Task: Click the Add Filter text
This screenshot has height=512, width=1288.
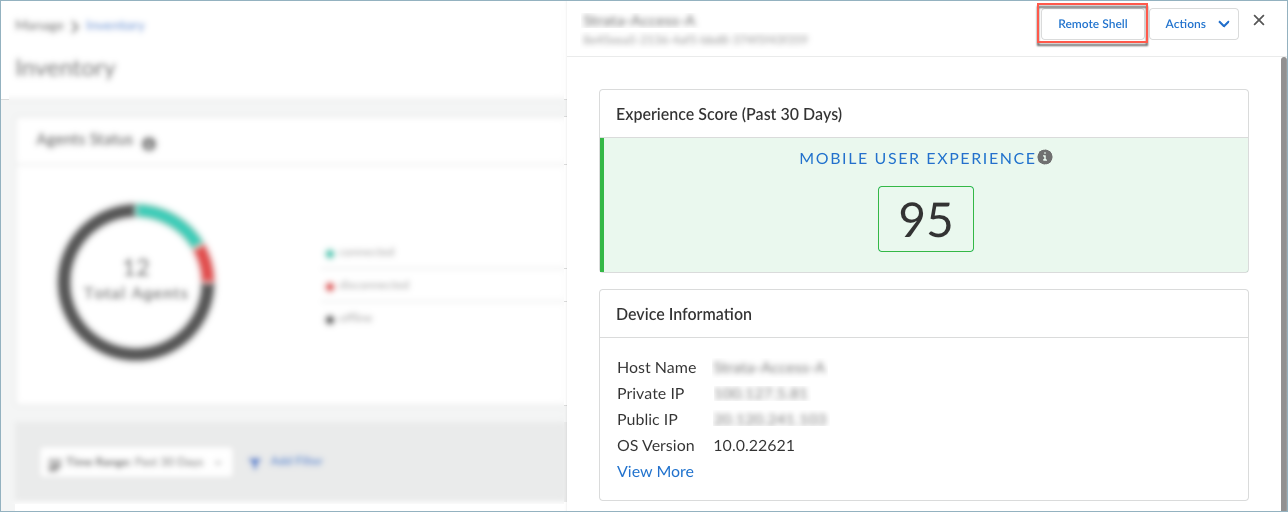Action: pos(297,462)
